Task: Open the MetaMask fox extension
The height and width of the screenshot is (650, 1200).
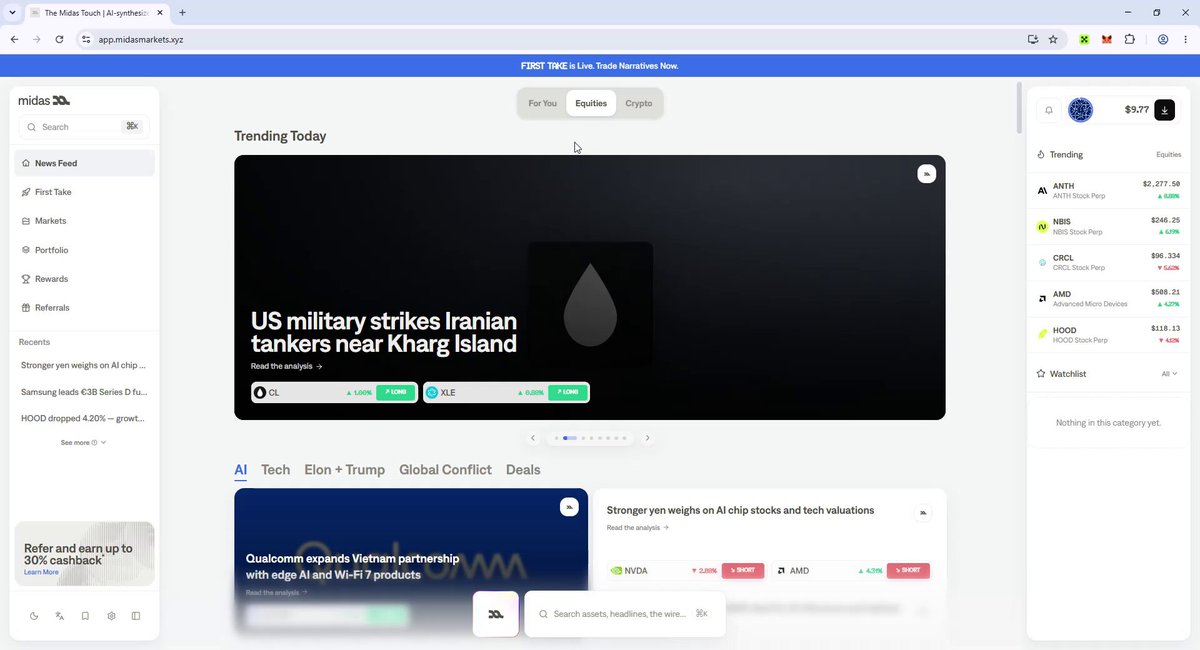Action: tap(1107, 39)
